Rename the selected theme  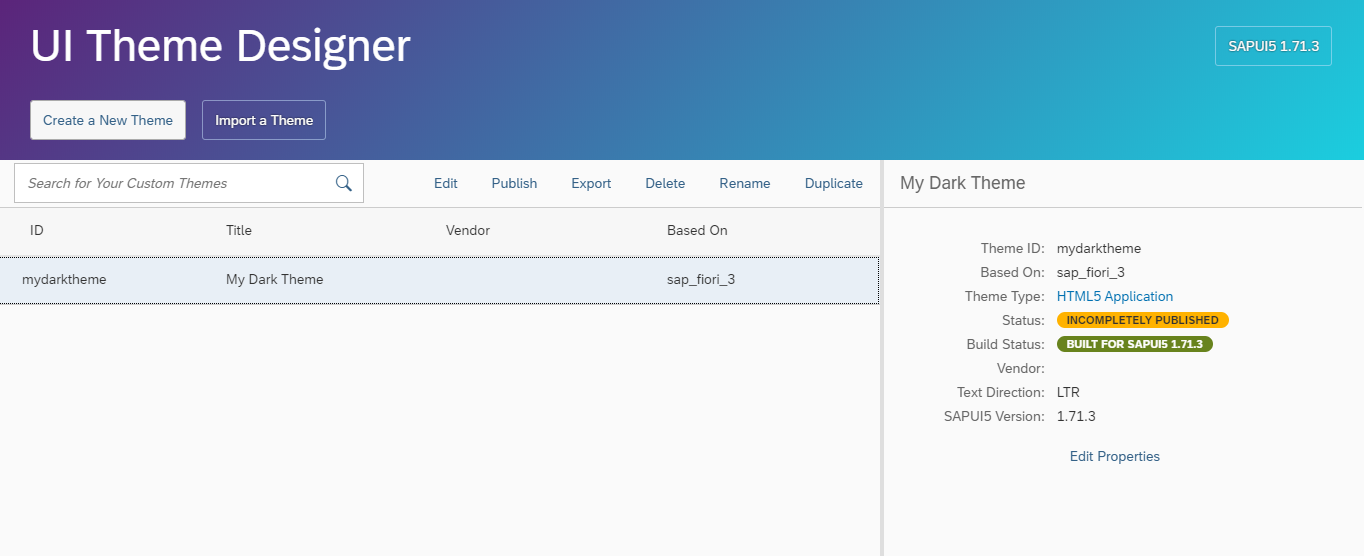point(745,183)
